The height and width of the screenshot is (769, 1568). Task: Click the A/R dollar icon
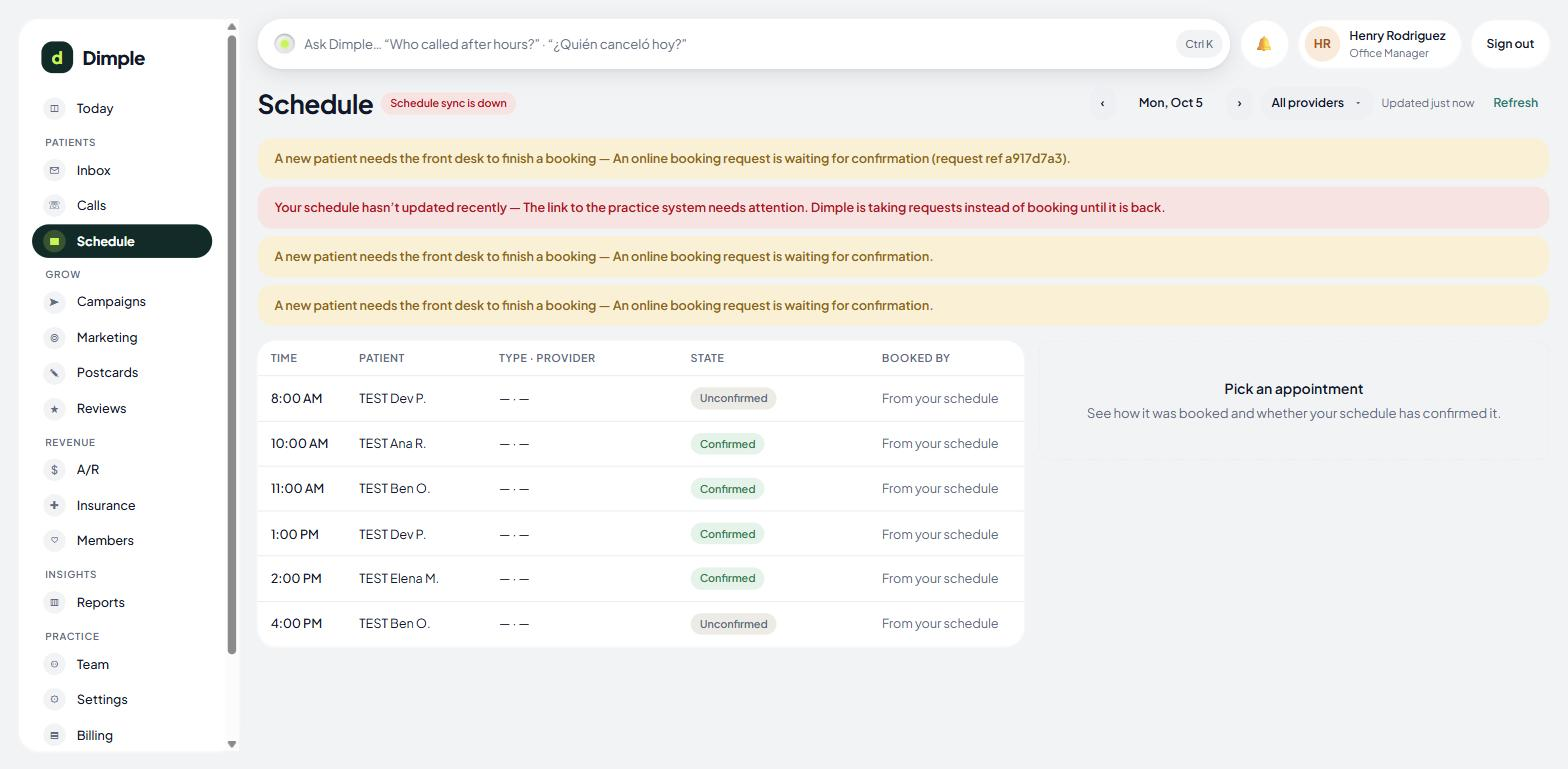(x=55, y=470)
